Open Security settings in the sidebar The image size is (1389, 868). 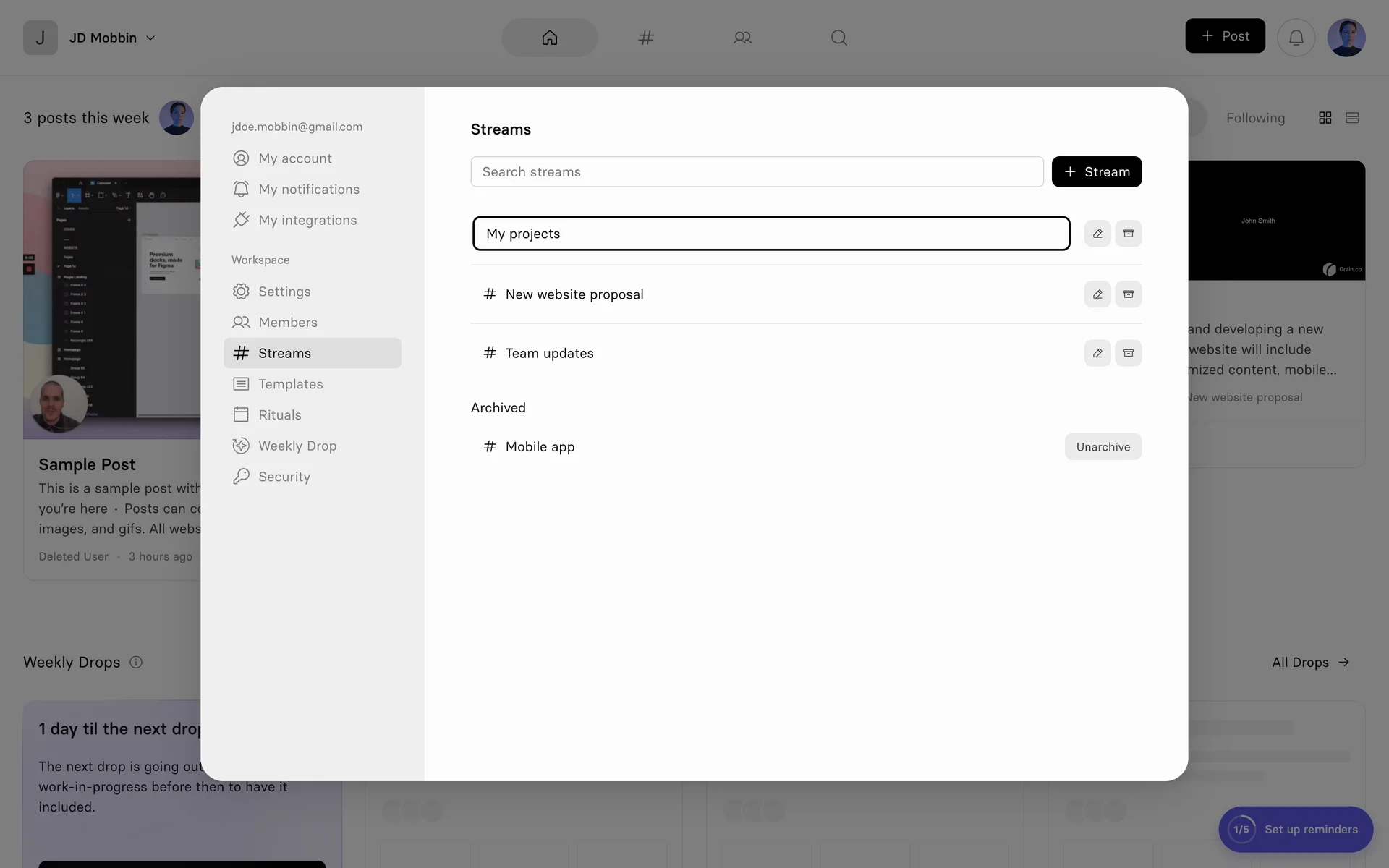[284, 477]
